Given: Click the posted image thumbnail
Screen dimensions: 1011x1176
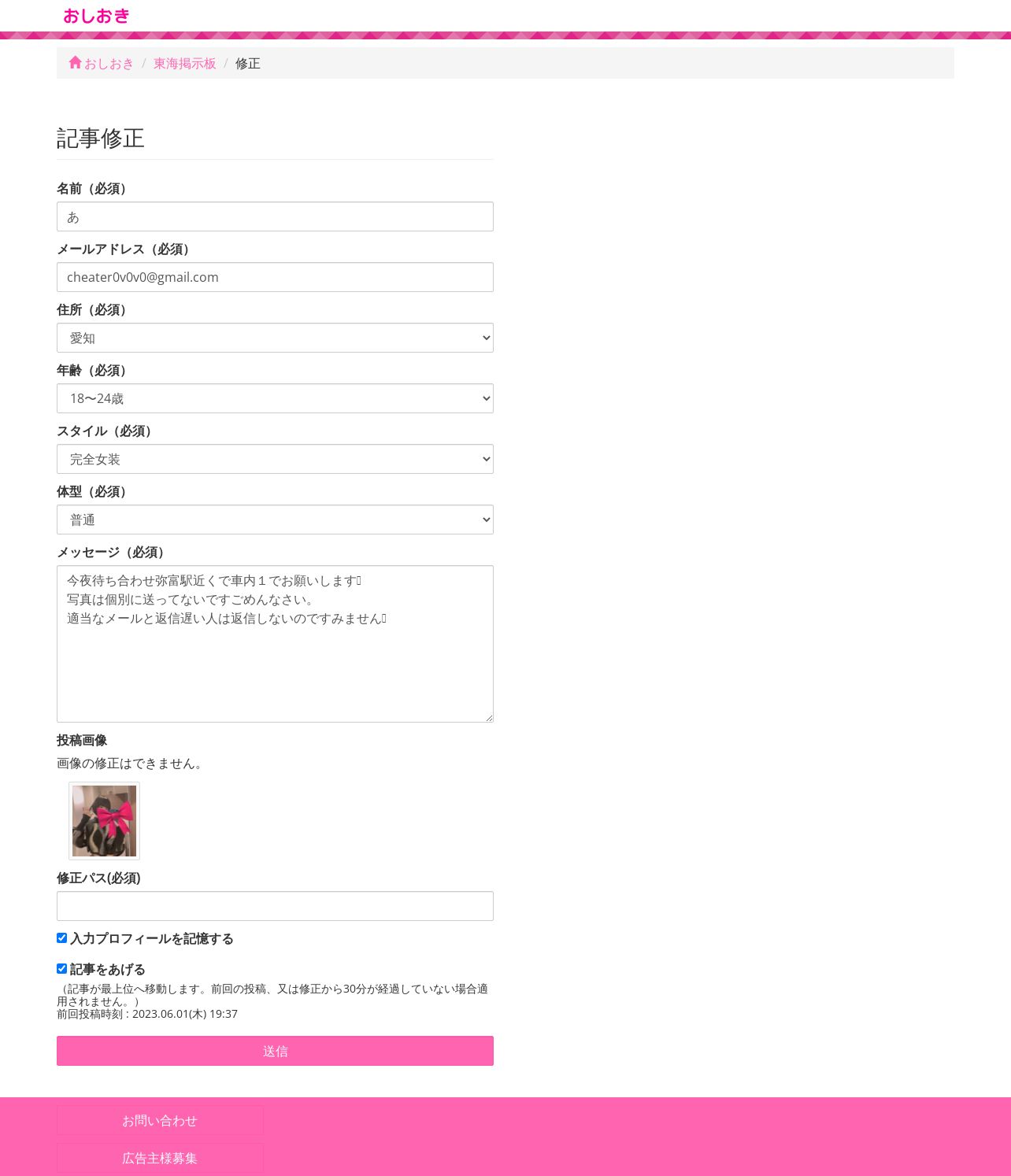Looking at the screenshot, I should coord(104,821).
